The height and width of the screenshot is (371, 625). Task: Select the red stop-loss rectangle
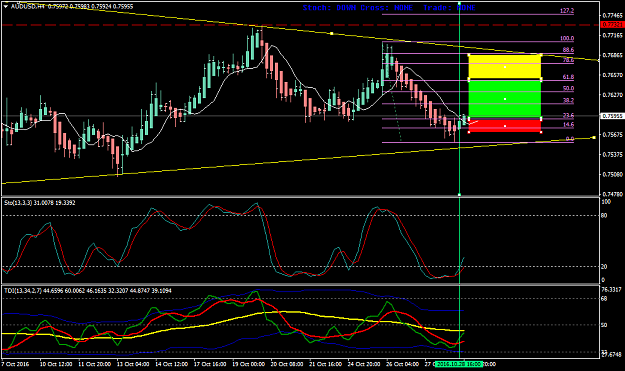click(505, 126)
